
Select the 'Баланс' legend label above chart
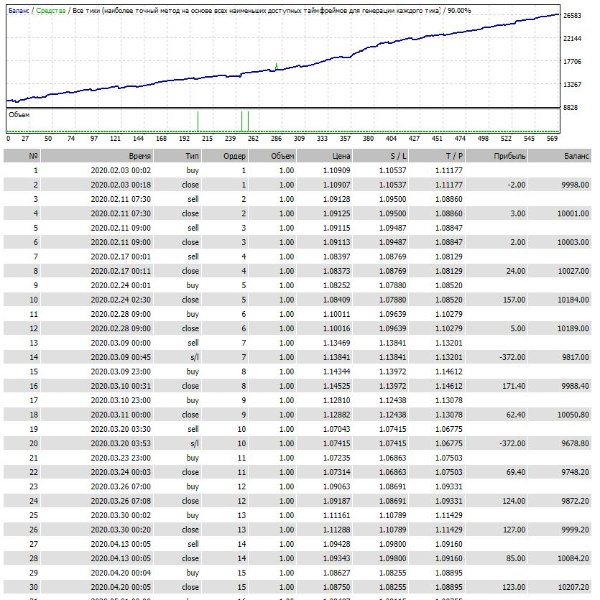pyautogui.click(x=18, y=11)
